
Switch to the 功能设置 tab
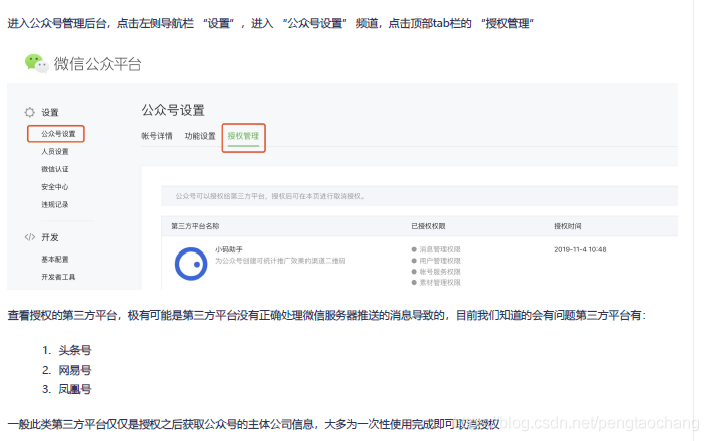(200, 136)
